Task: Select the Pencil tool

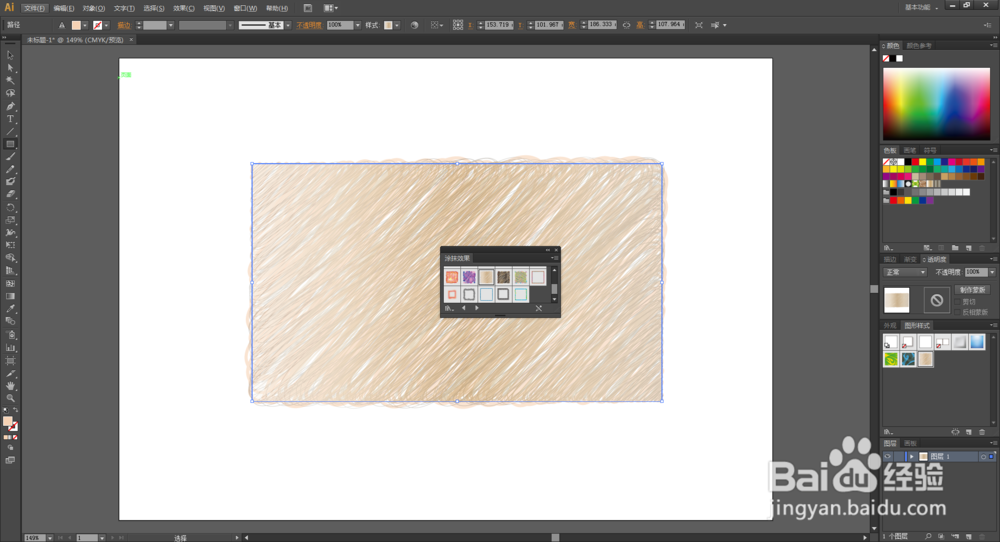Action: 10,170
